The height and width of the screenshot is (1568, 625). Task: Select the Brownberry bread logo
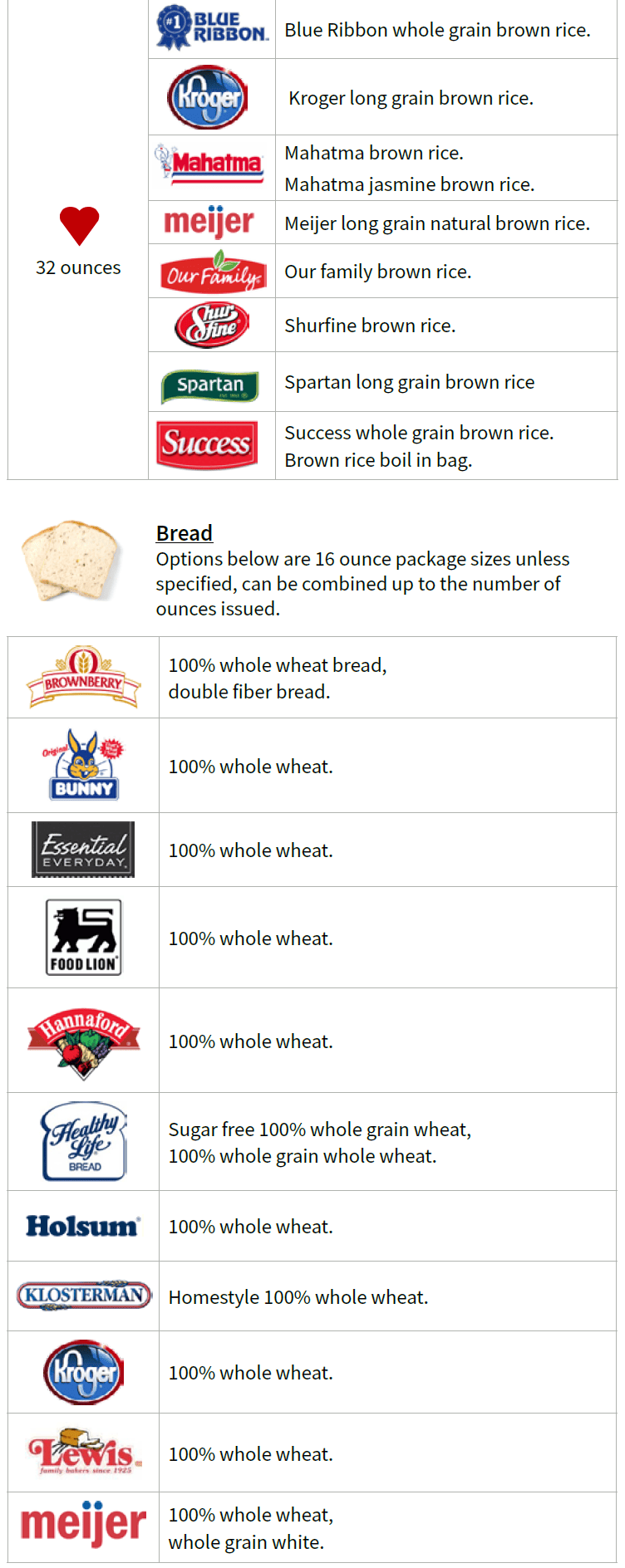(83, 678)
